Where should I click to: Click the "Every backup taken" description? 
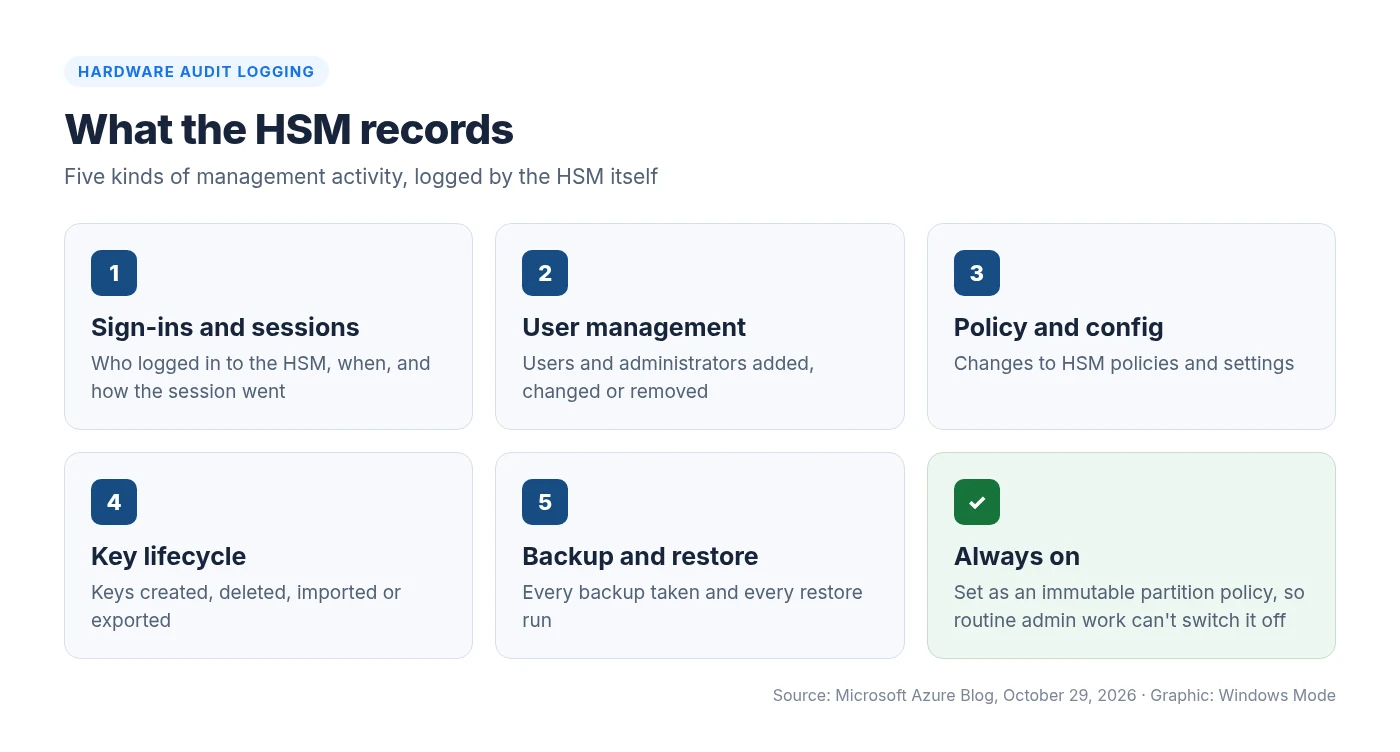coord(692,606)
